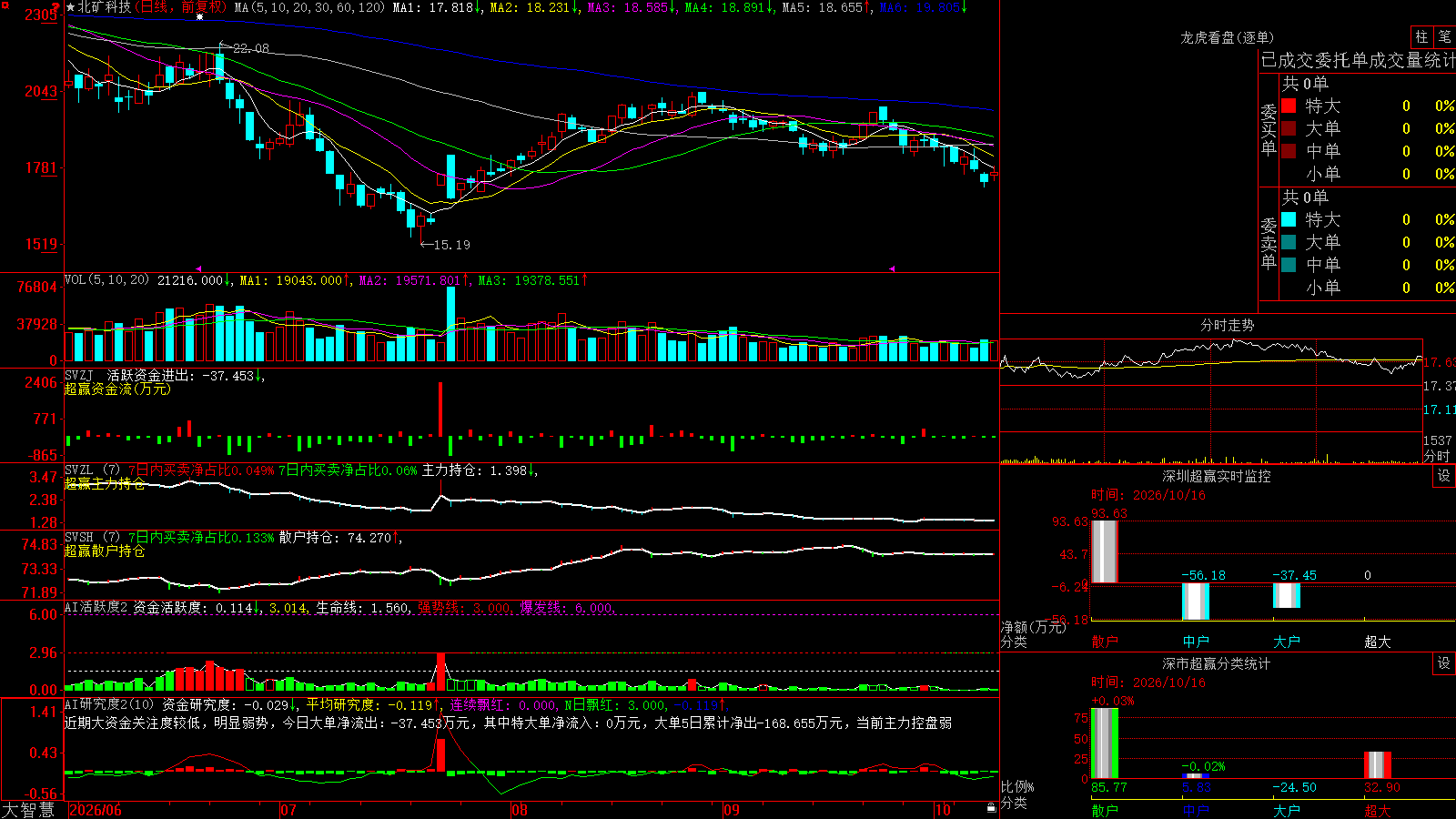Click the 中单 swatch under 委买单
The image size is (1456, 819).
click(1289, 151)
